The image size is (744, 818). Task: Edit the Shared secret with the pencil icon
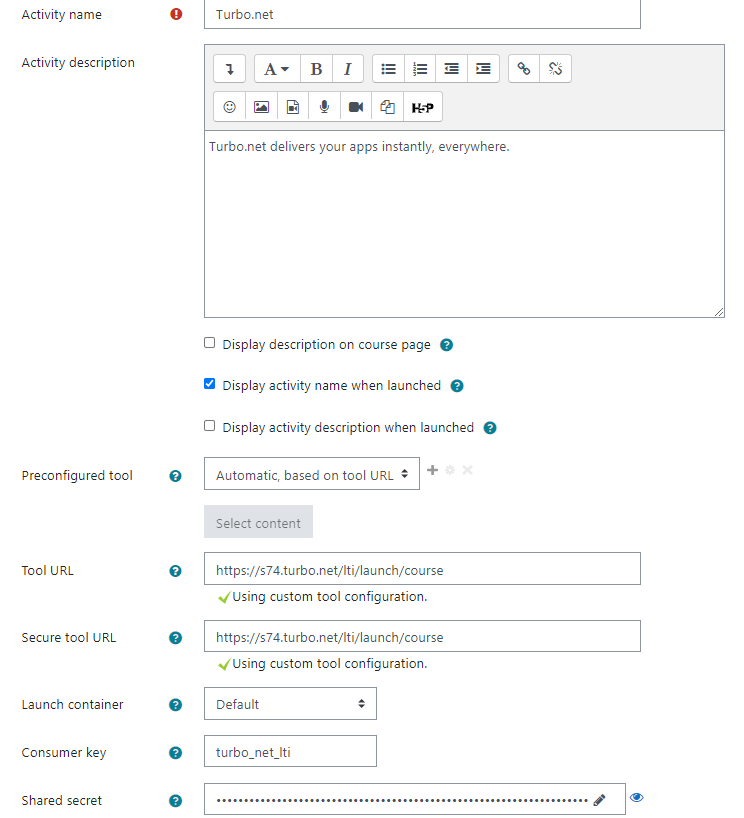click(x=600, y=798)
